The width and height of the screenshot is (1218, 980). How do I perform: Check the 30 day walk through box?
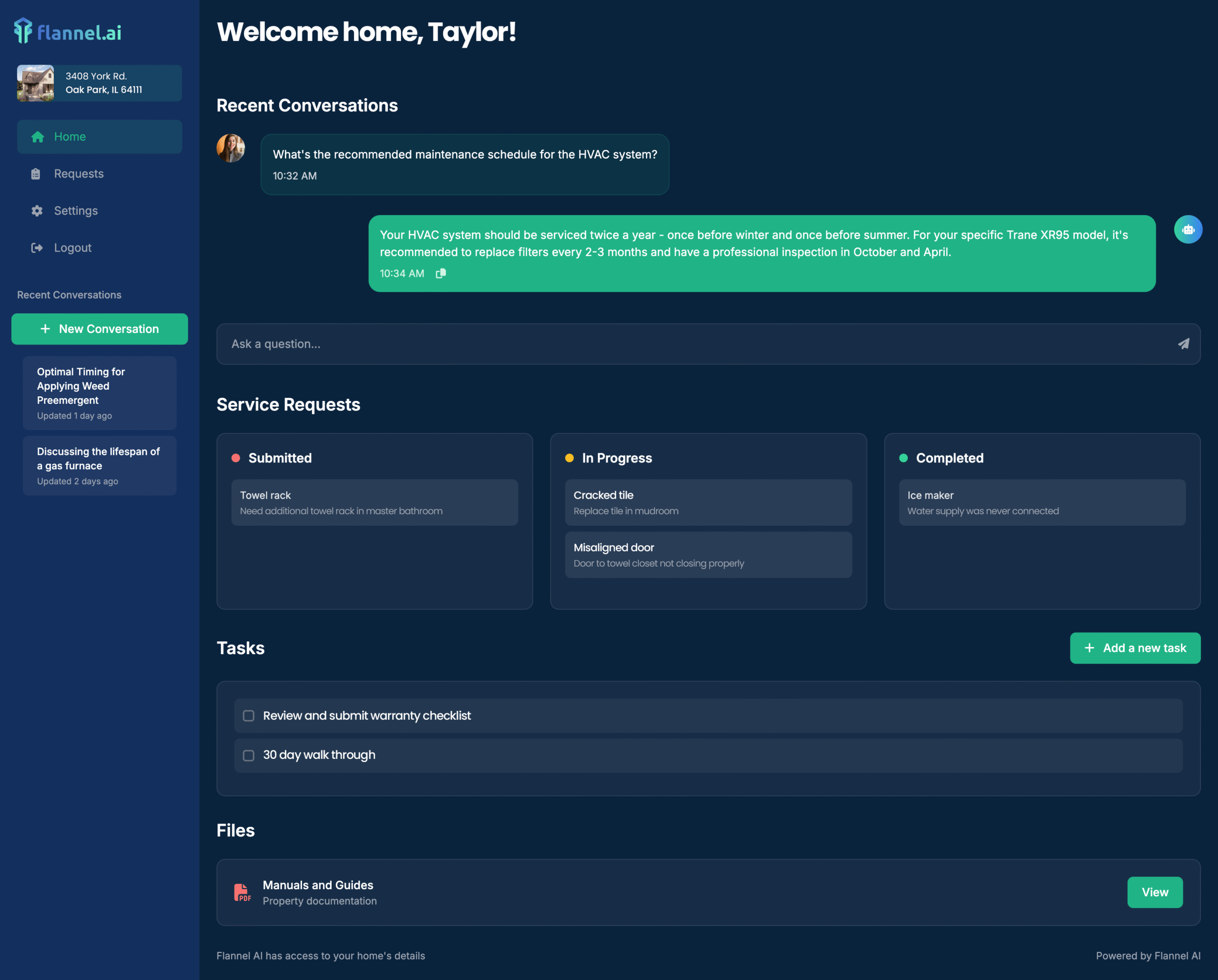(248, 755)
